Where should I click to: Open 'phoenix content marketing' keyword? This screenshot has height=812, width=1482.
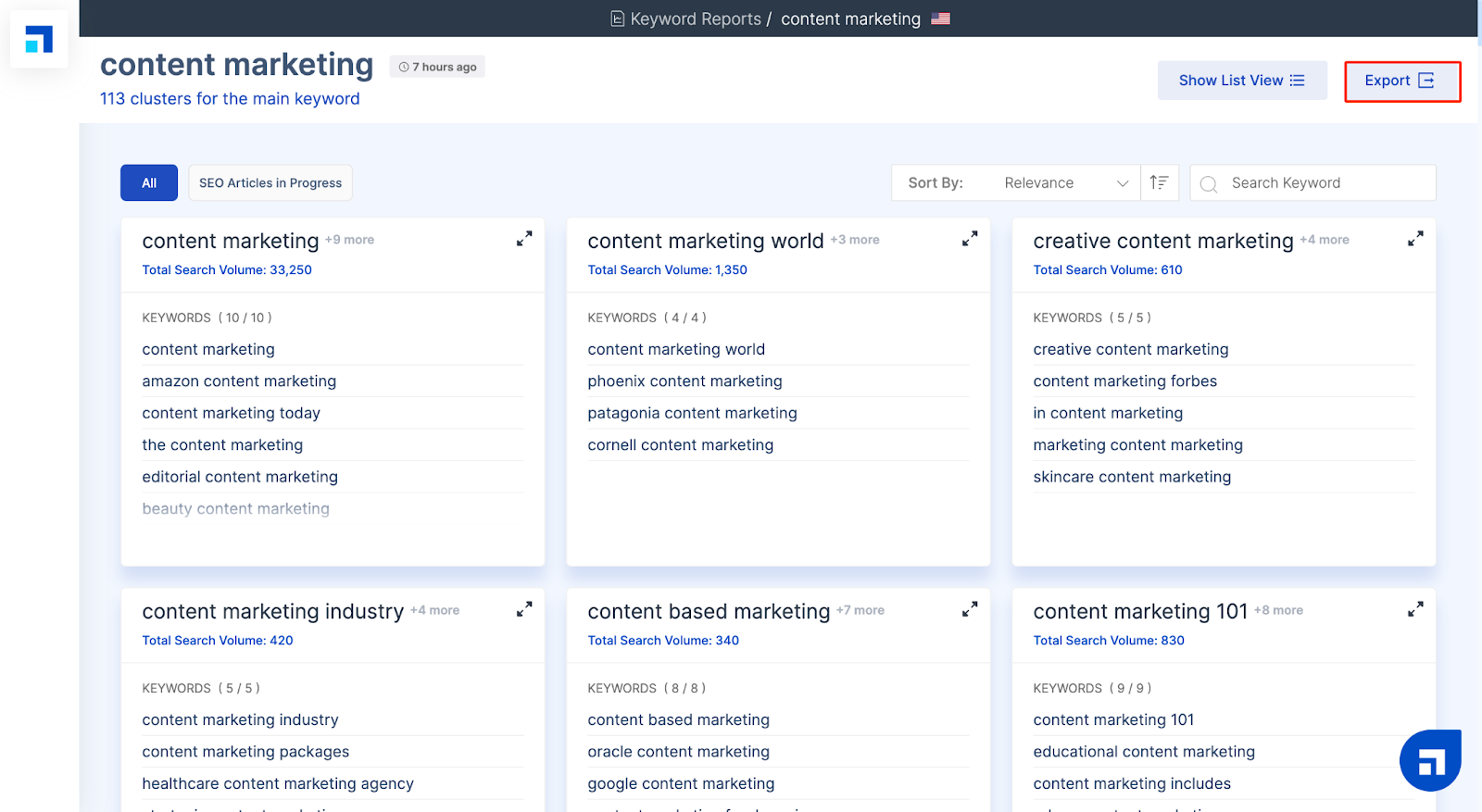[x=684, y=381]
